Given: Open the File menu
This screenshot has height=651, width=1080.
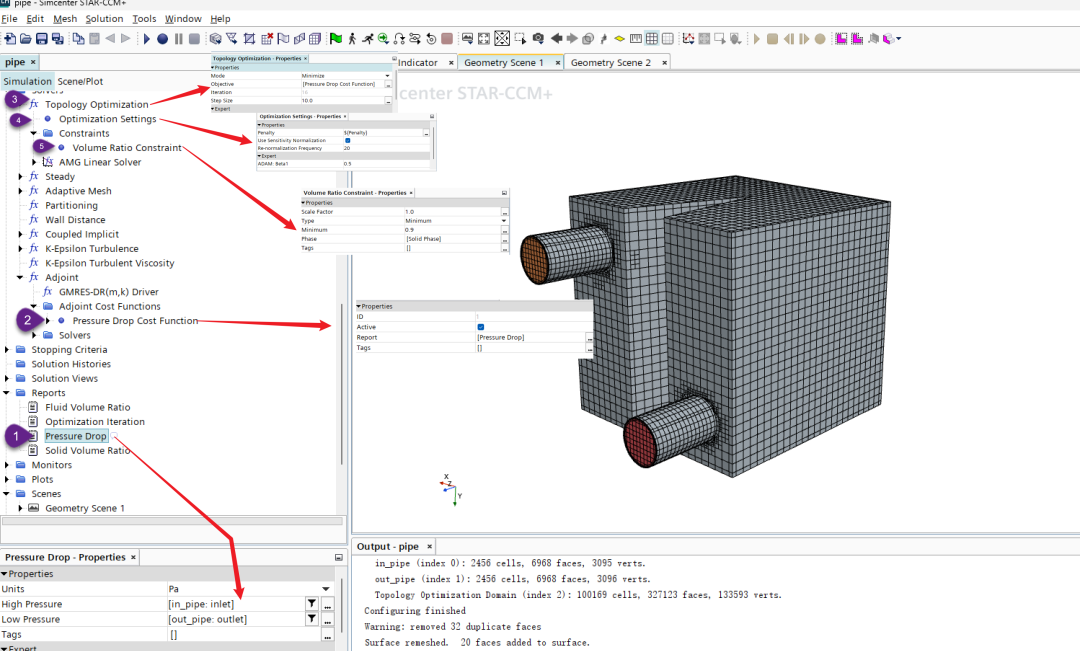Looking at the screenshot, I should [x=9, y=19].
